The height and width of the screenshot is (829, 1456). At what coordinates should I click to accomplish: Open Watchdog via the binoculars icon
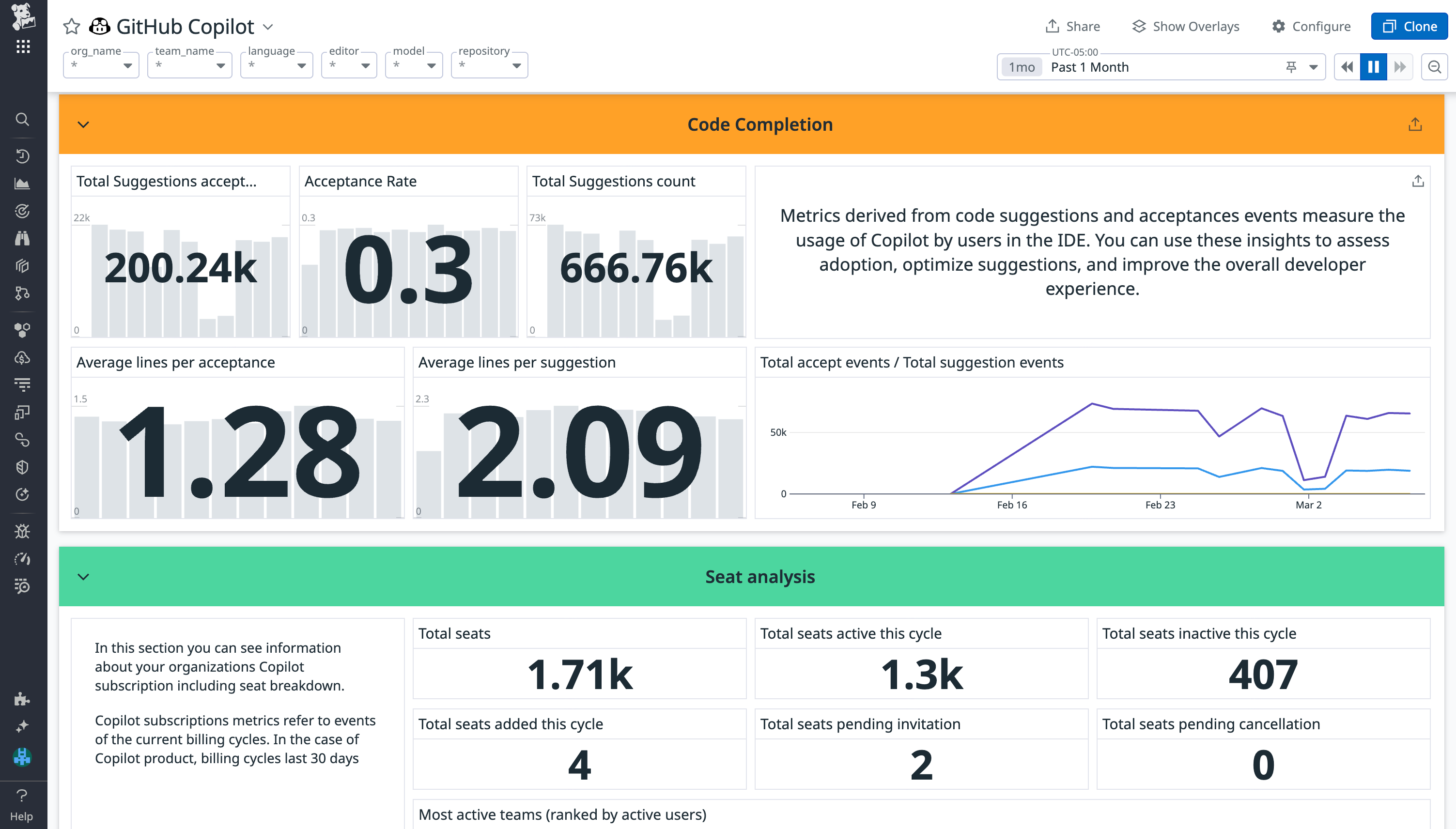23,238
